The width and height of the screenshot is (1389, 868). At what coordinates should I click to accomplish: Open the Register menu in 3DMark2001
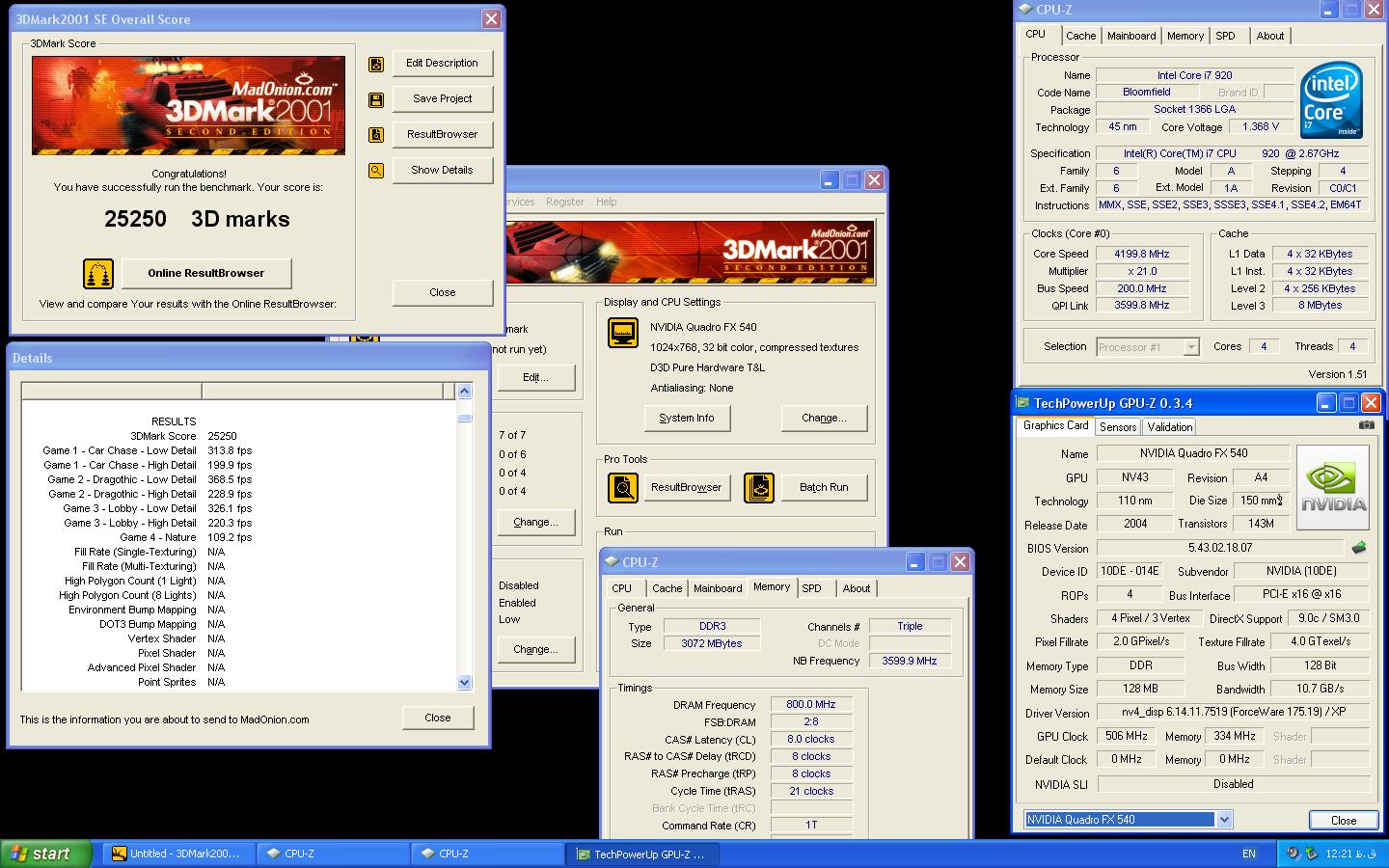[x=565, y=203]
